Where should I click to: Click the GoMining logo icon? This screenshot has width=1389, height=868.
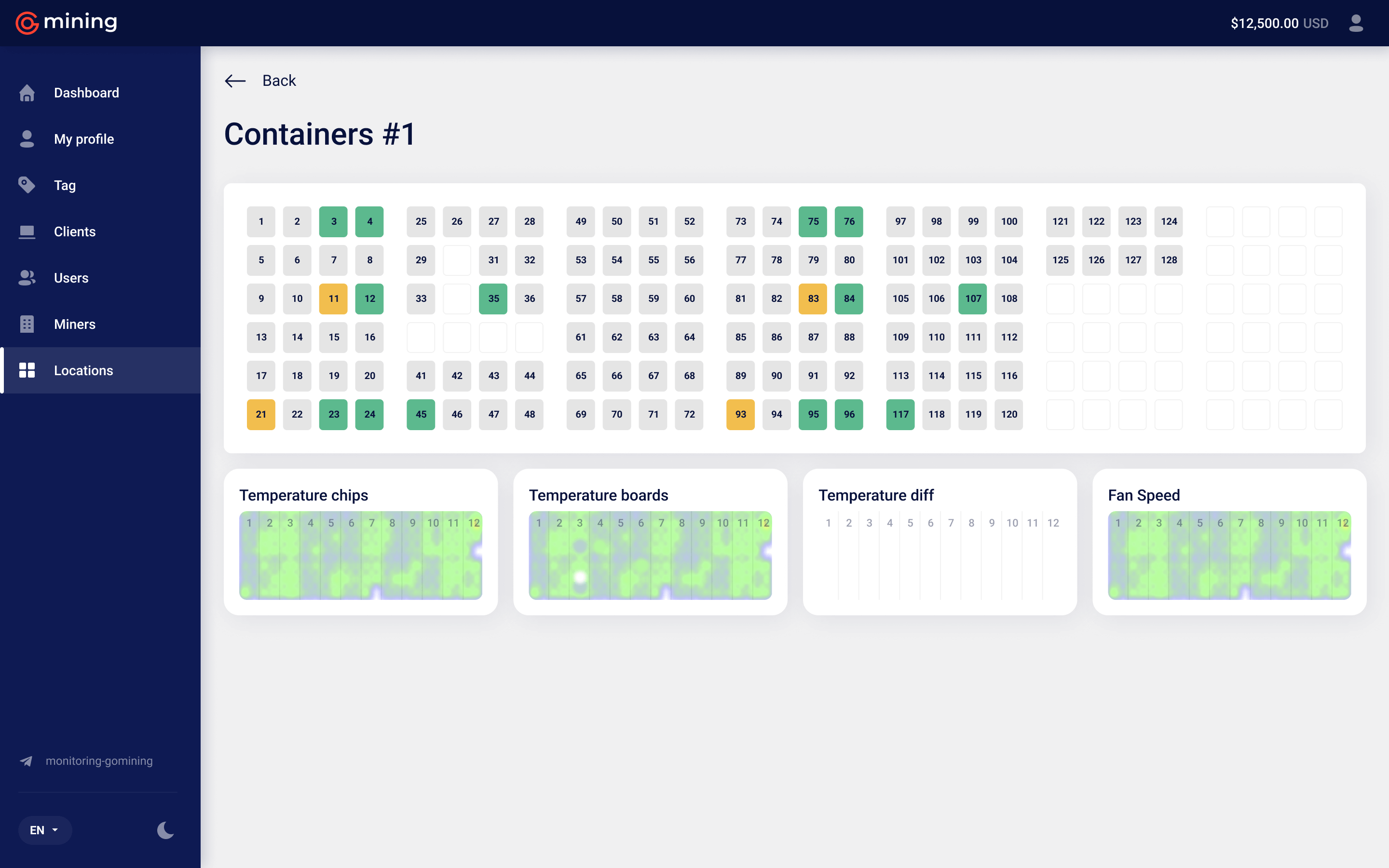click(27, 23)
